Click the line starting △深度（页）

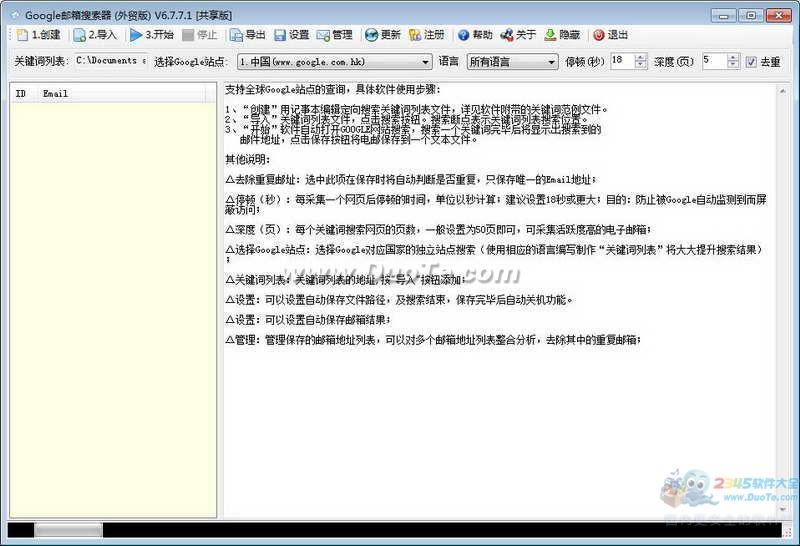click(438, 230)
